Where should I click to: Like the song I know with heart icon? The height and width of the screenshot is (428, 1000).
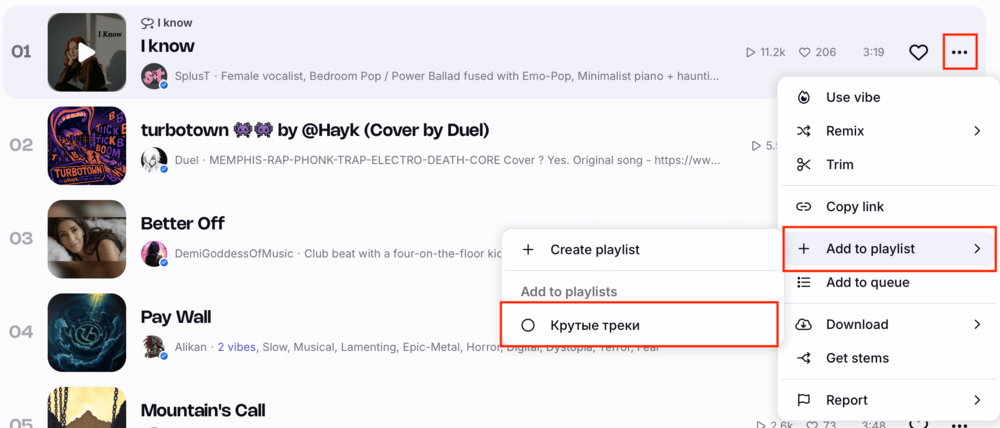(918, 52)
